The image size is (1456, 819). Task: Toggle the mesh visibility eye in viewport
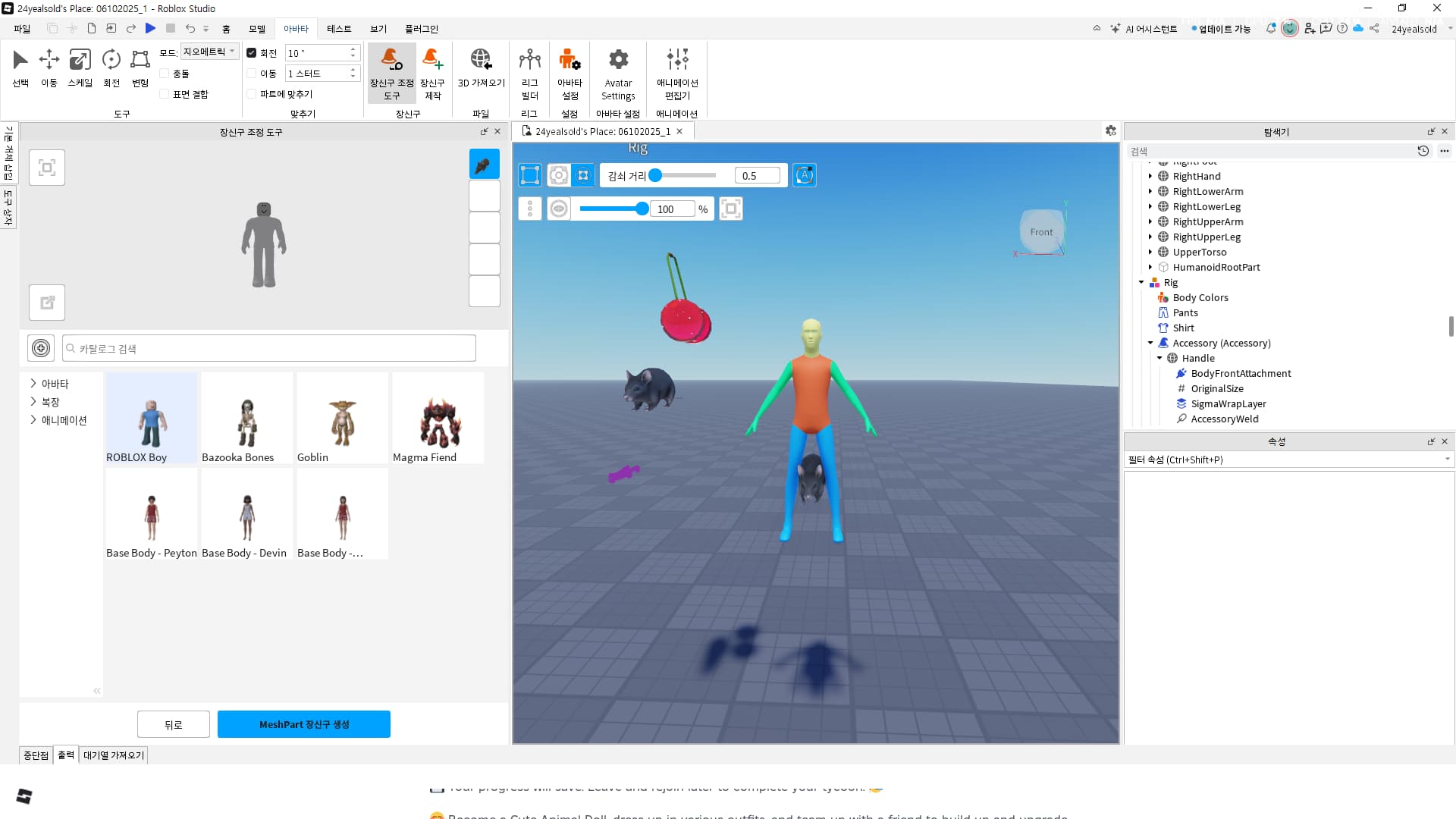click(x=559, y=209)
